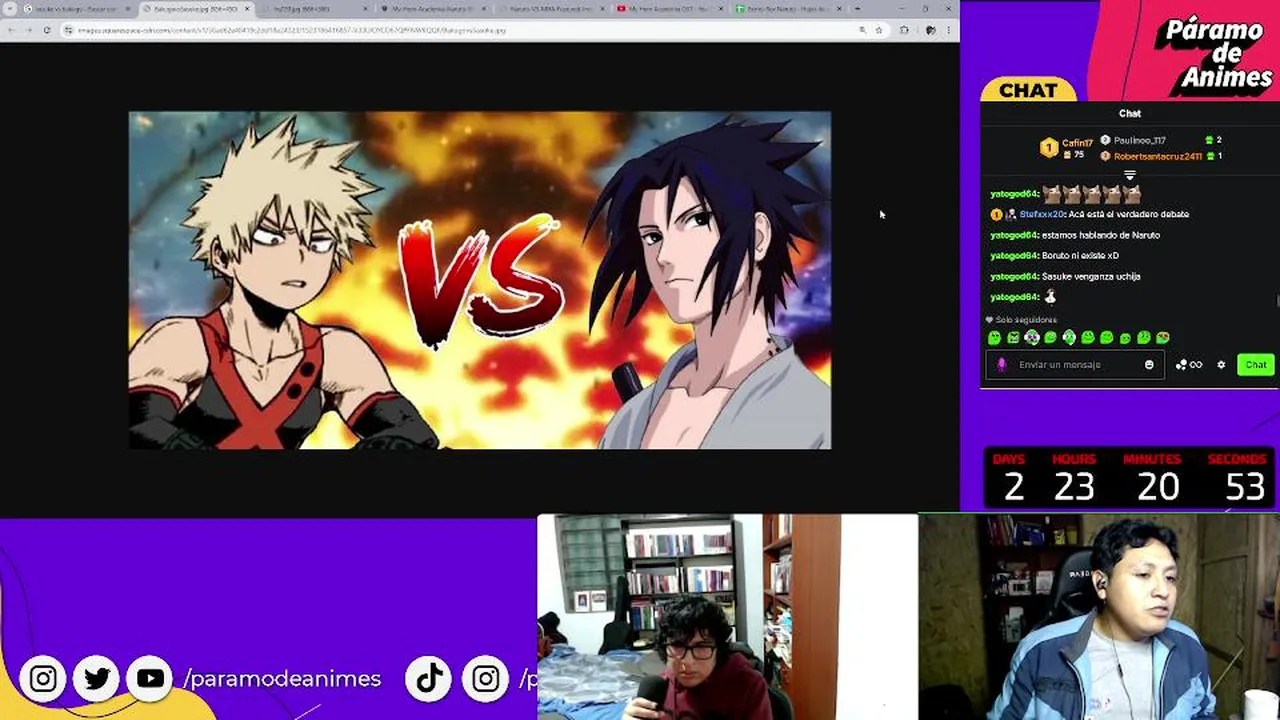
Task: Close the YouTube My Hero Academia OST tab
Action: tap(721, 9)
